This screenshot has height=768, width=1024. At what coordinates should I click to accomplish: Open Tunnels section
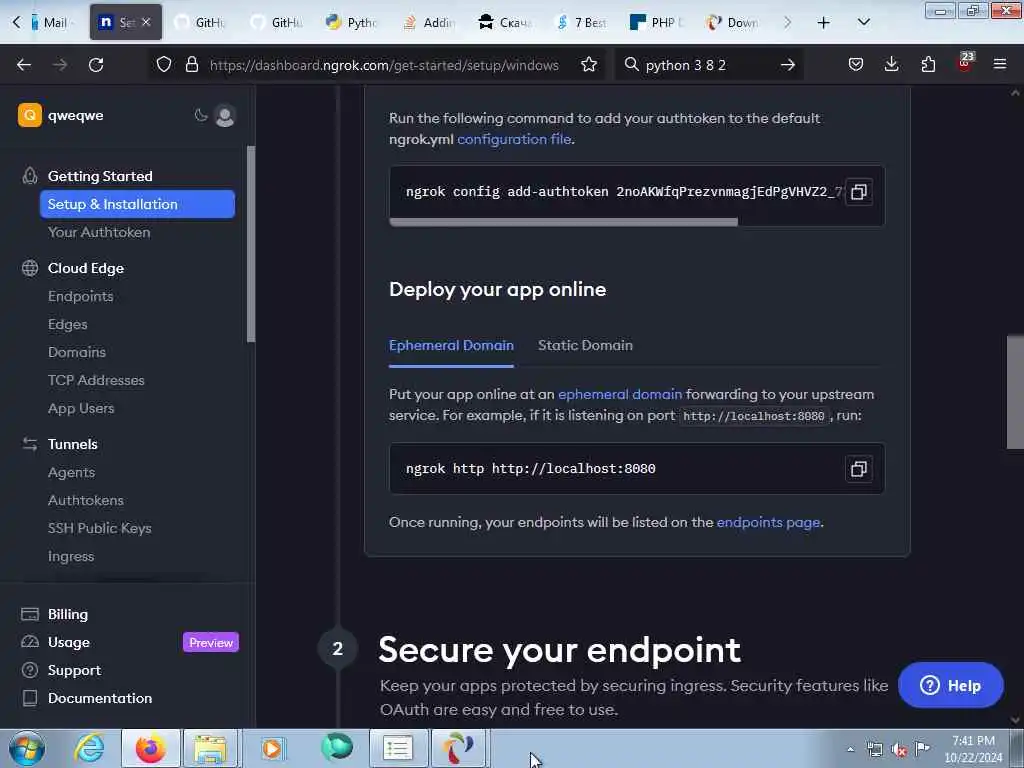(x=72, y=444)
